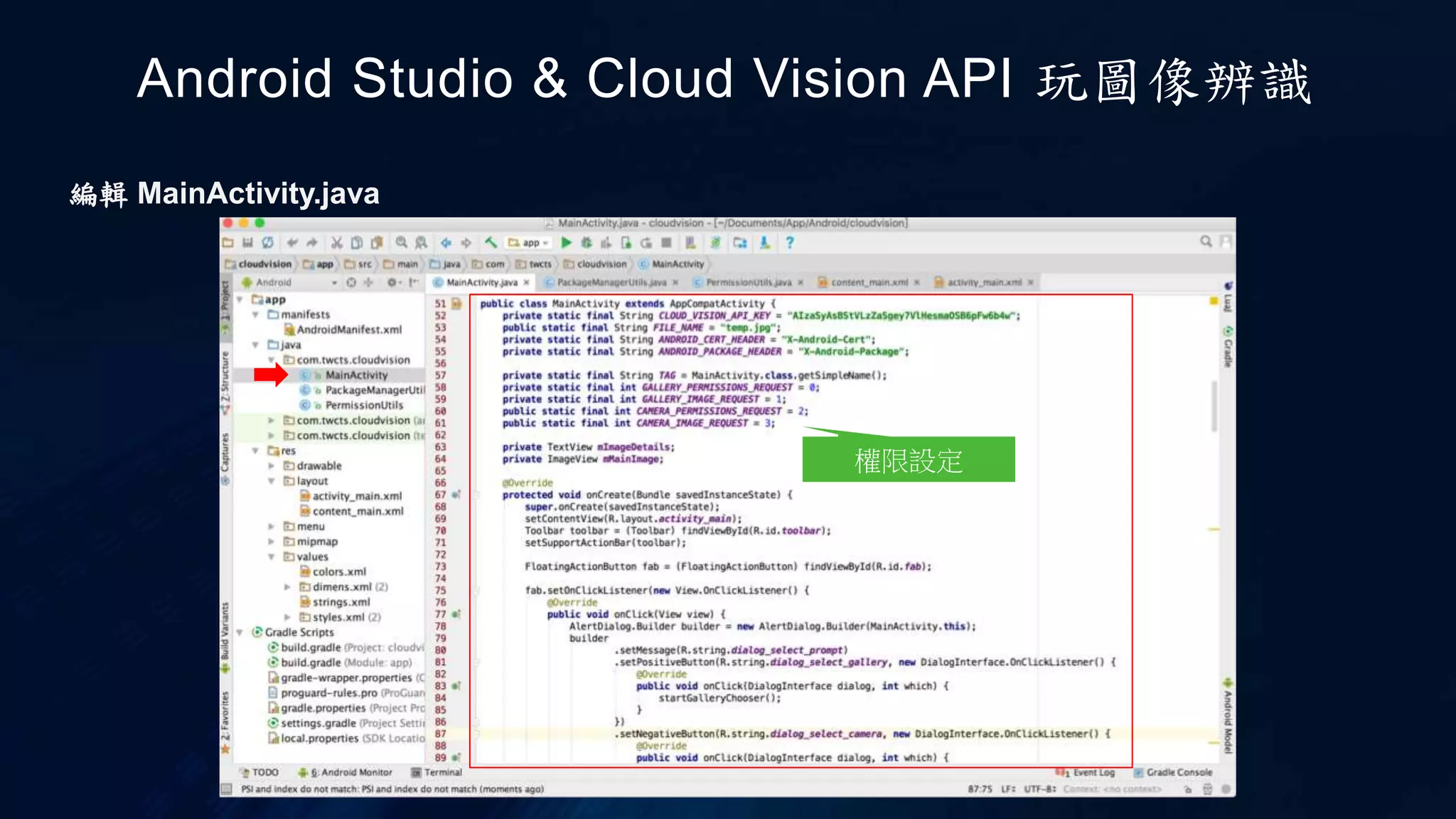Close the MainActivity.java tab
The image size is (1456, 819).
click(x=527, y=282)
